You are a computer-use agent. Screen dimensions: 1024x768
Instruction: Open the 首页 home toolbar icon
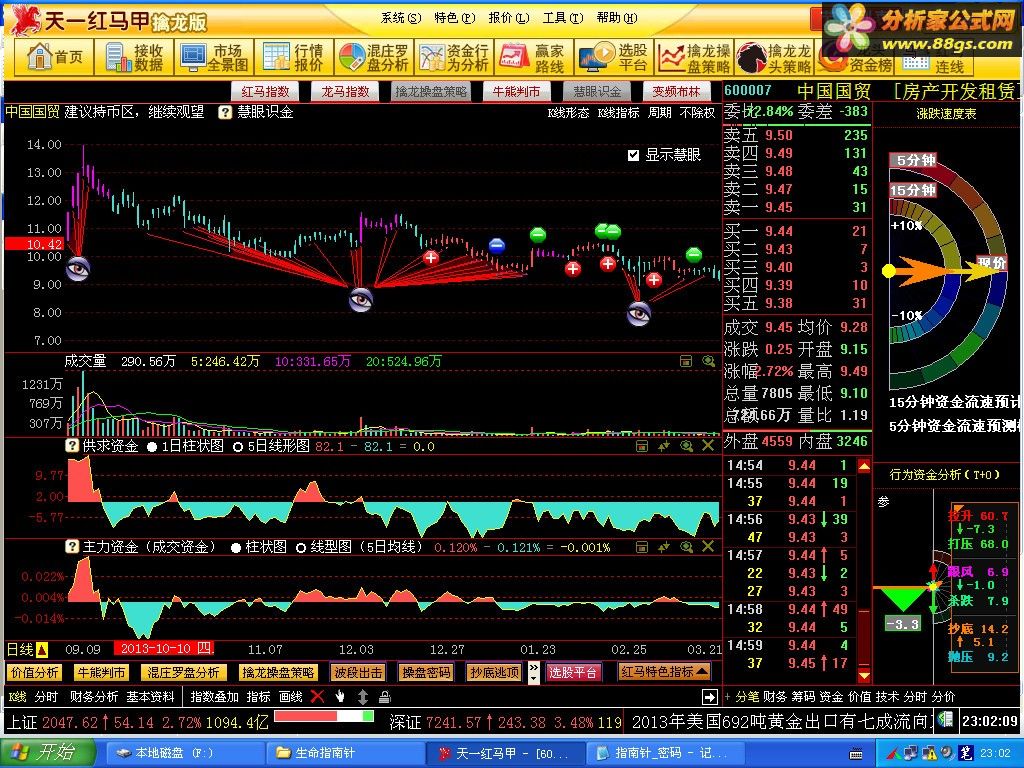click(55, 57)
